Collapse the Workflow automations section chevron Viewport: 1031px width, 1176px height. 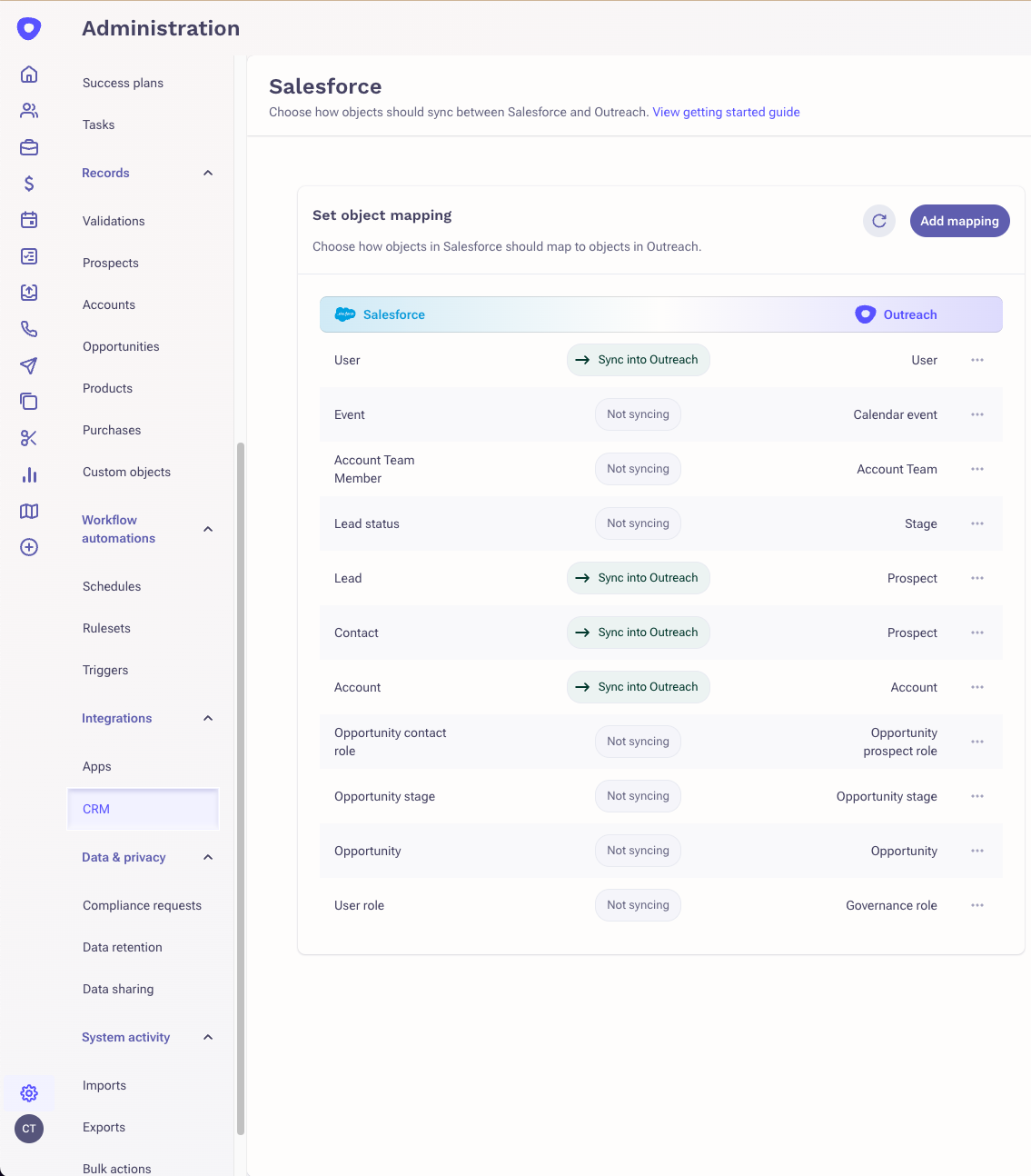click(x=208, y=529)
